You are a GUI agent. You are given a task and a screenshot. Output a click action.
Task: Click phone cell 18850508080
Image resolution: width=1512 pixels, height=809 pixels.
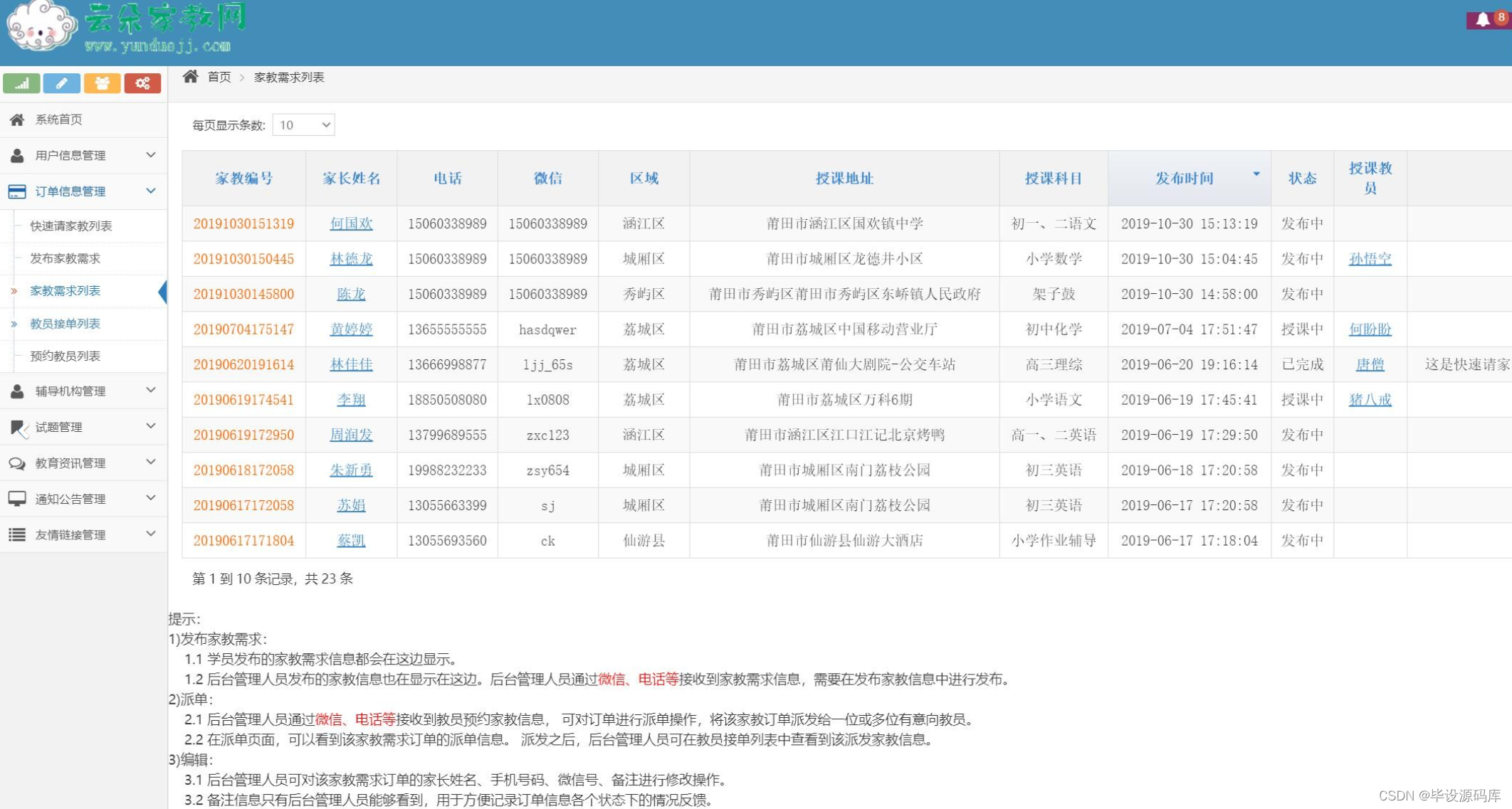[447, 400]
